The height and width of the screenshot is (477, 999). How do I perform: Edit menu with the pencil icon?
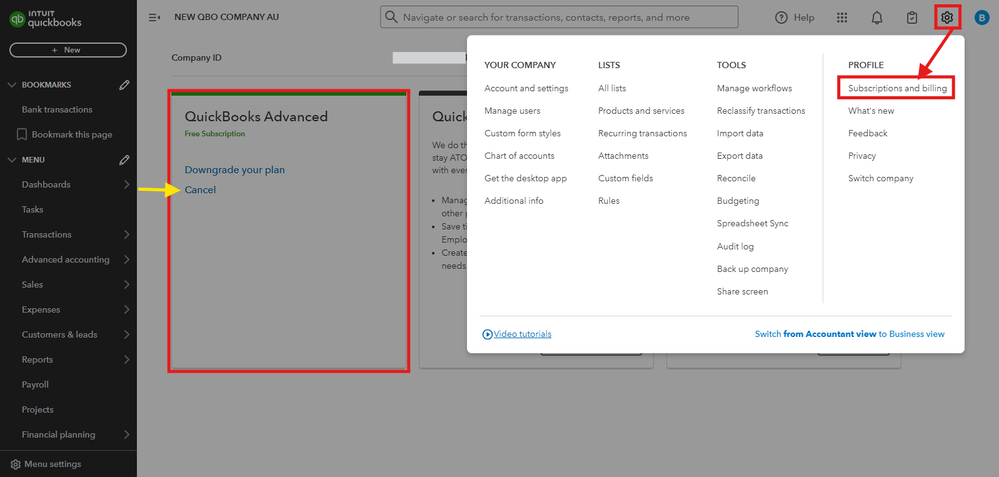click(x=125, y=160)
